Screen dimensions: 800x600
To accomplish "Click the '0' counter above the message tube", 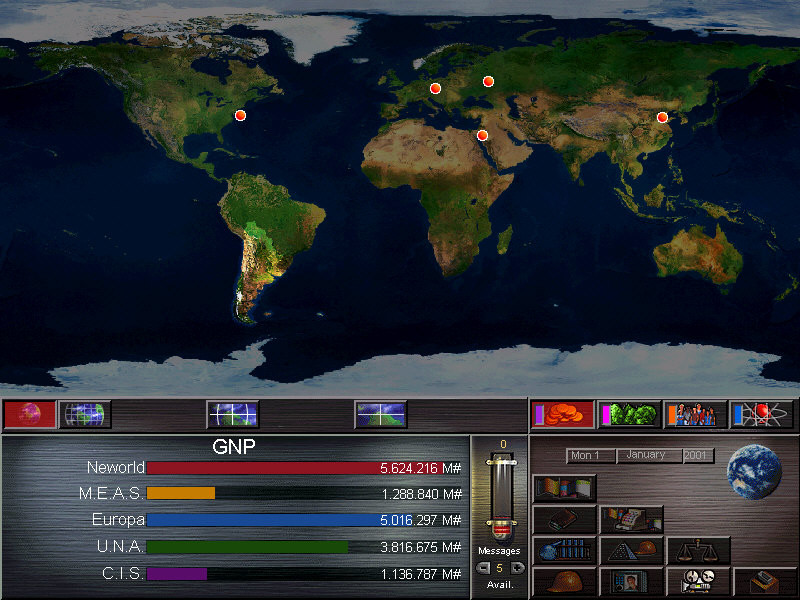I will click(x=503, y=444).
